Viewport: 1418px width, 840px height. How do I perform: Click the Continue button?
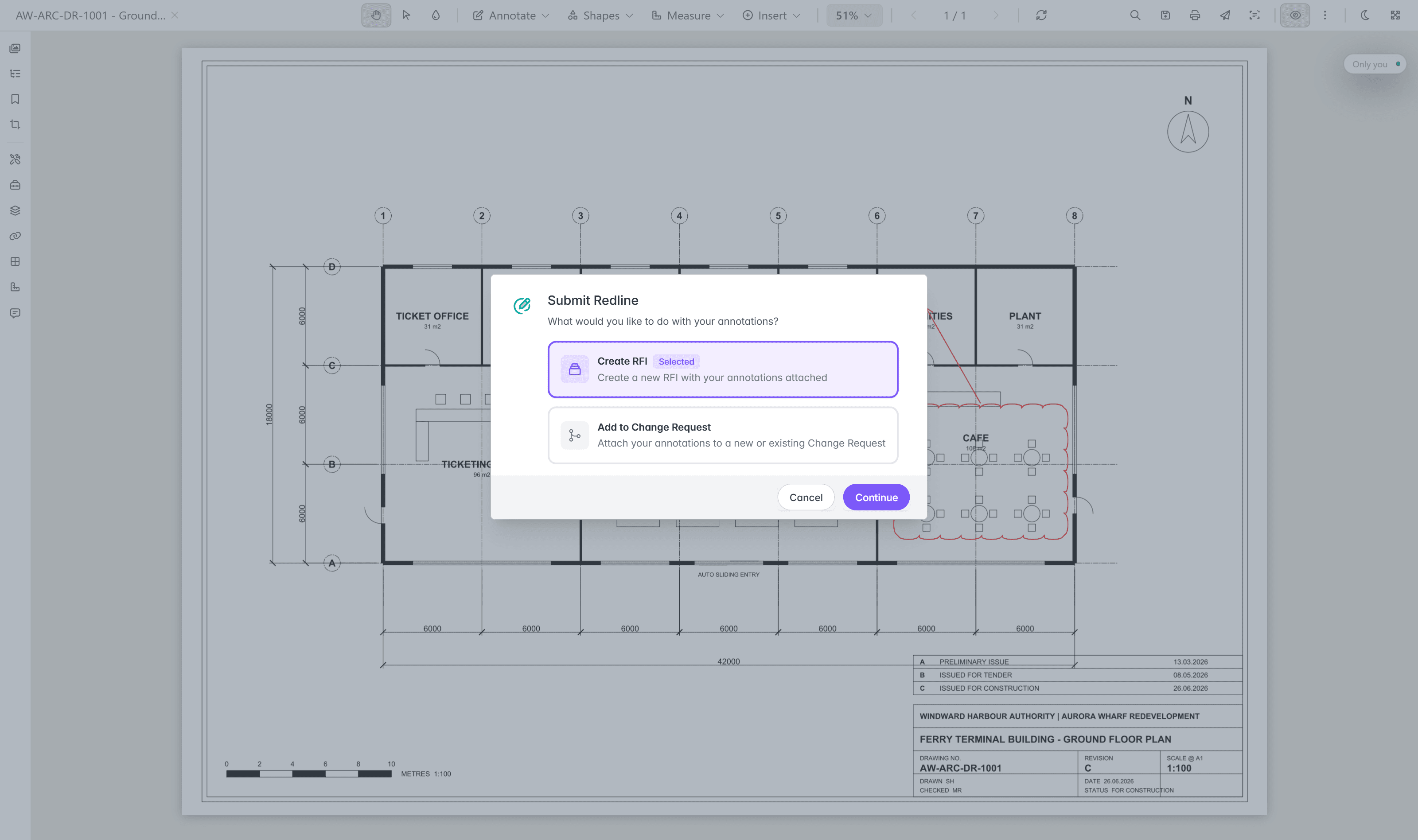(876, 497)
